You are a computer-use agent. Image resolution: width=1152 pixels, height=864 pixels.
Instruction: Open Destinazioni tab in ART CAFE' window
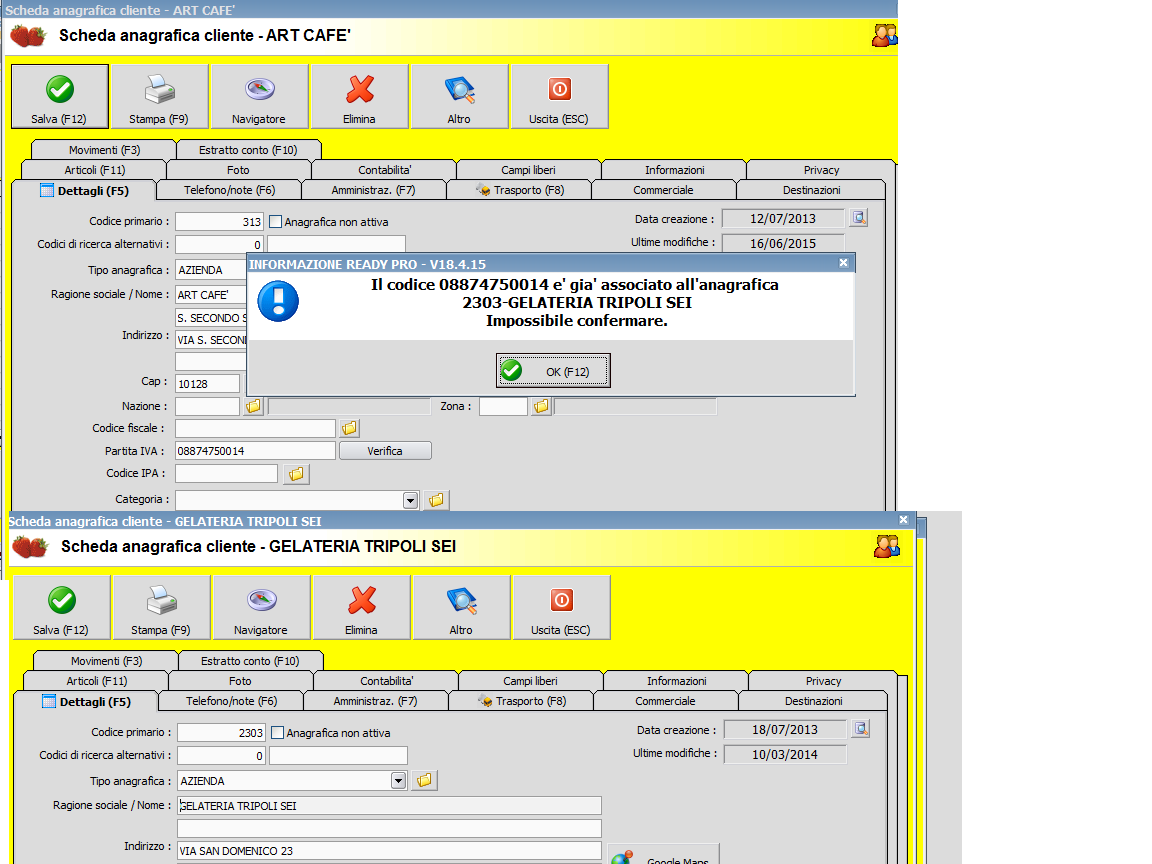coord(811,190)
